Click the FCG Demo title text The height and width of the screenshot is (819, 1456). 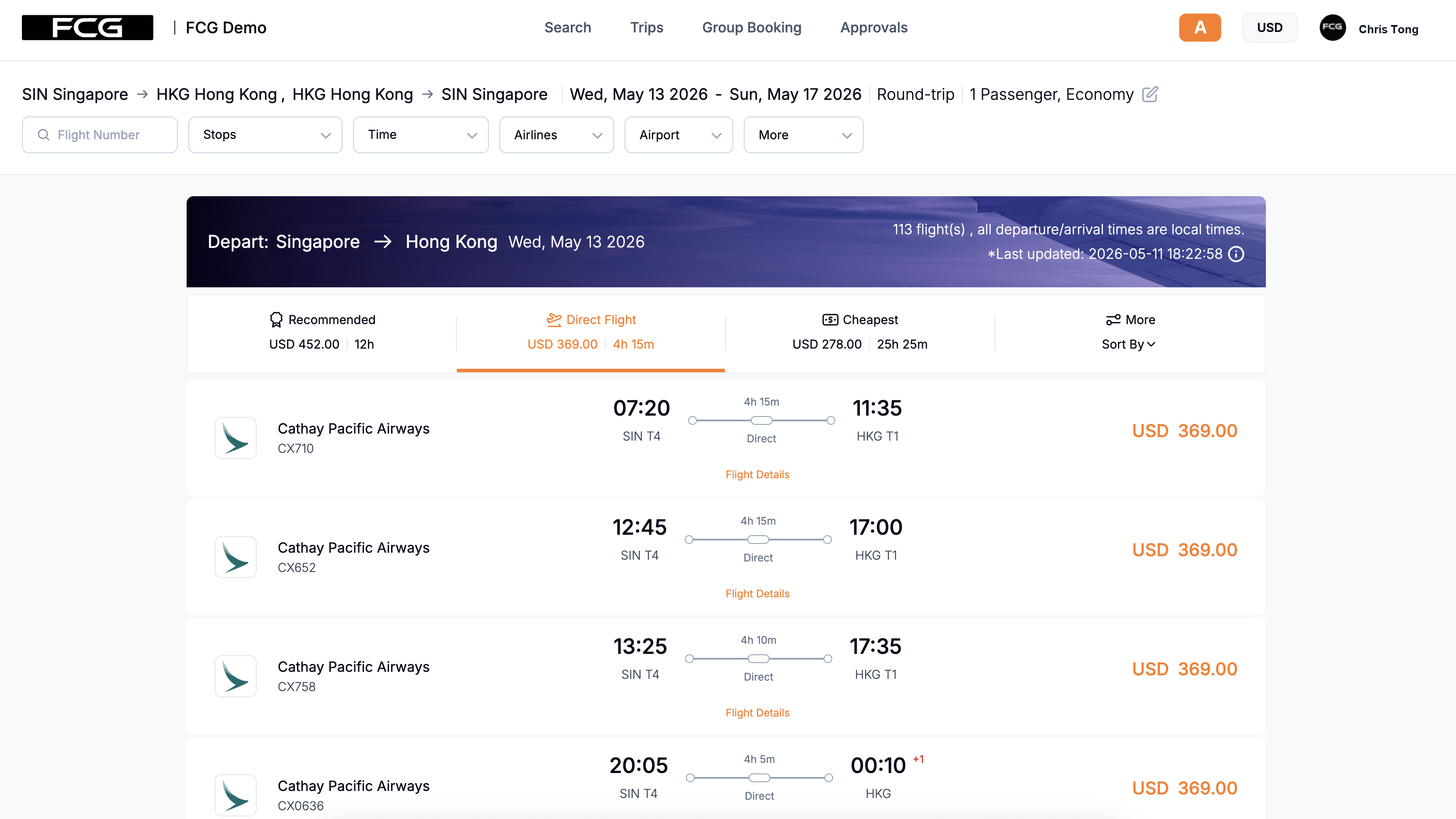click(x=226, y=28)
